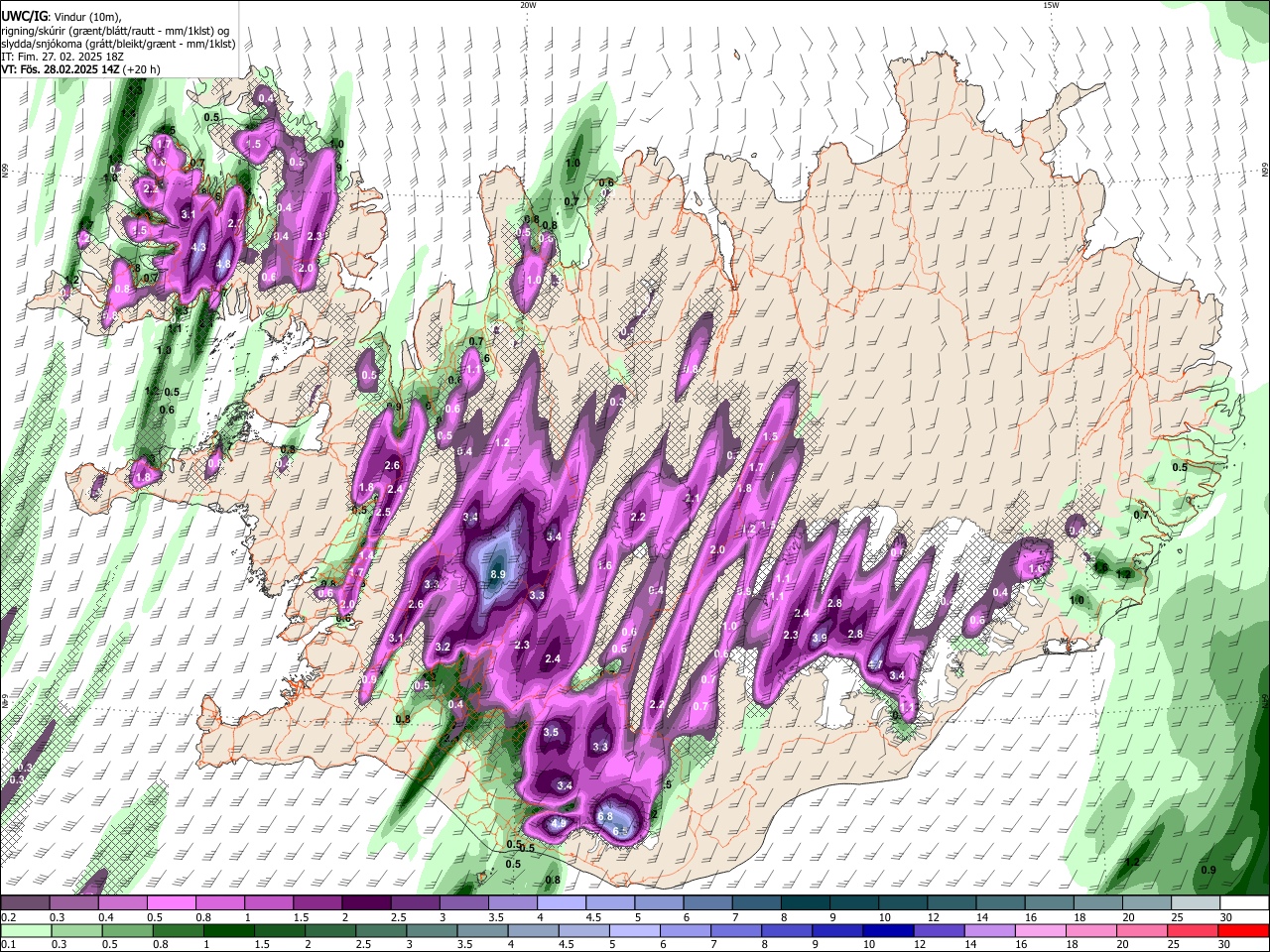The image size is (1270, 952).
Task: Click the 'VT: Fös. 28.02.2025 14Z (+20 h)' line
Action: [x=80, y=69]
